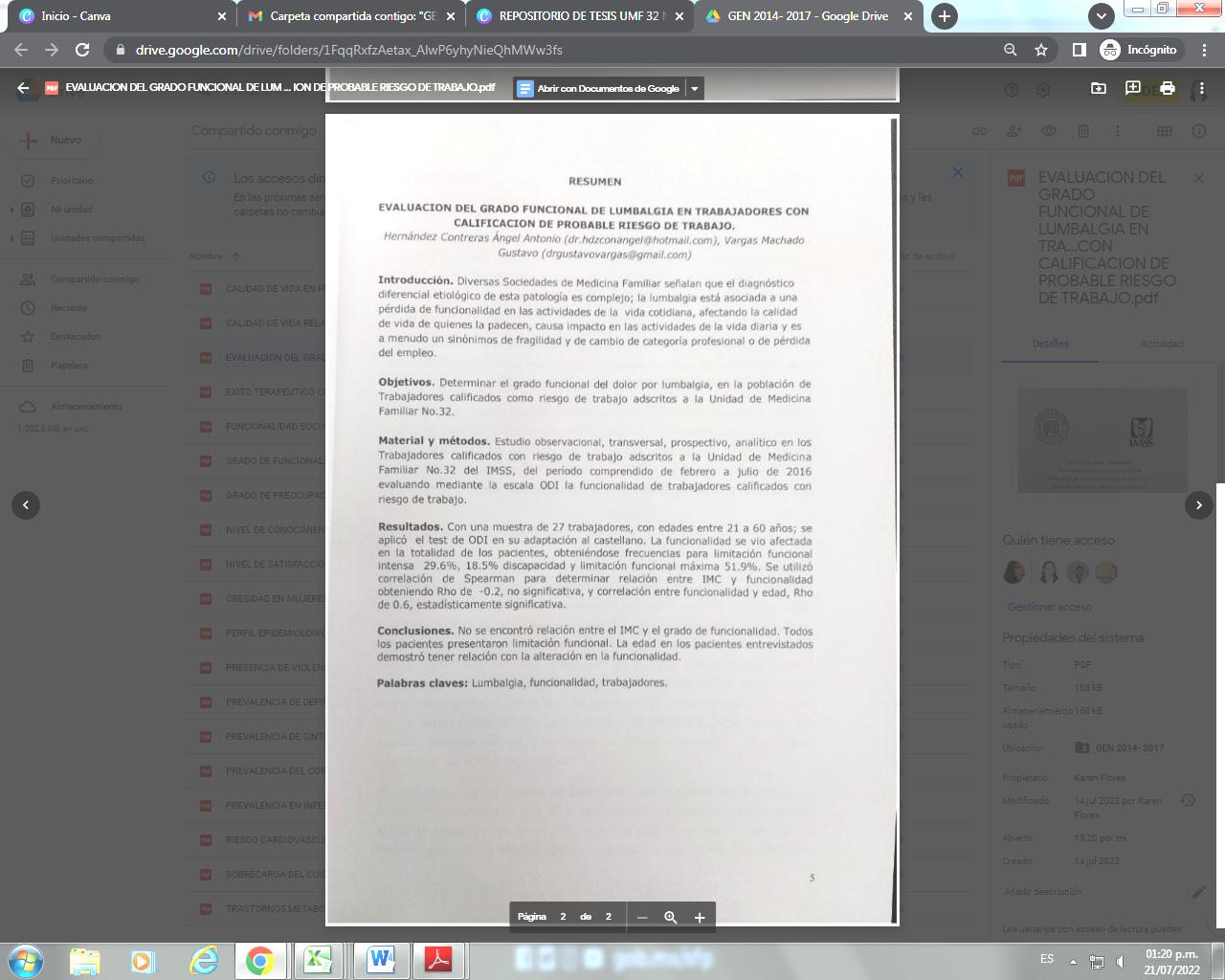This screenshot has height=980, width=1225.
Task: Open Papelera in the sidebar
Action: 69,366
